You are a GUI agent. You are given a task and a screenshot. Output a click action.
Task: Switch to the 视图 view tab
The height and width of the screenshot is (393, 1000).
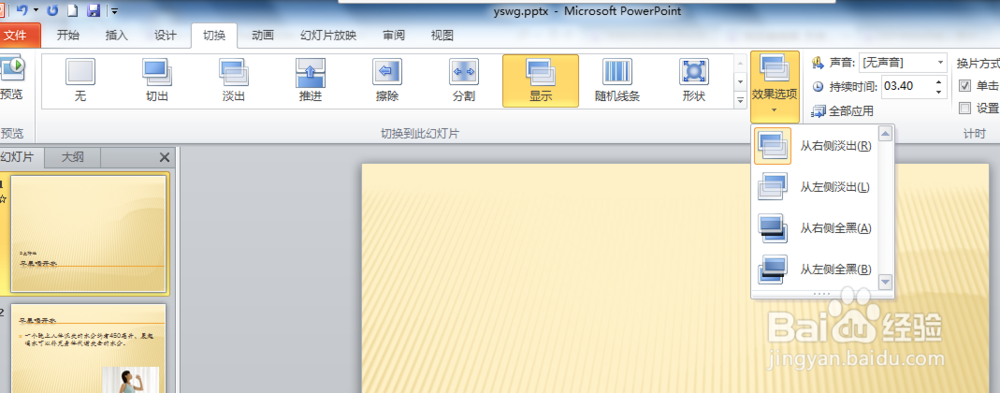442,36
